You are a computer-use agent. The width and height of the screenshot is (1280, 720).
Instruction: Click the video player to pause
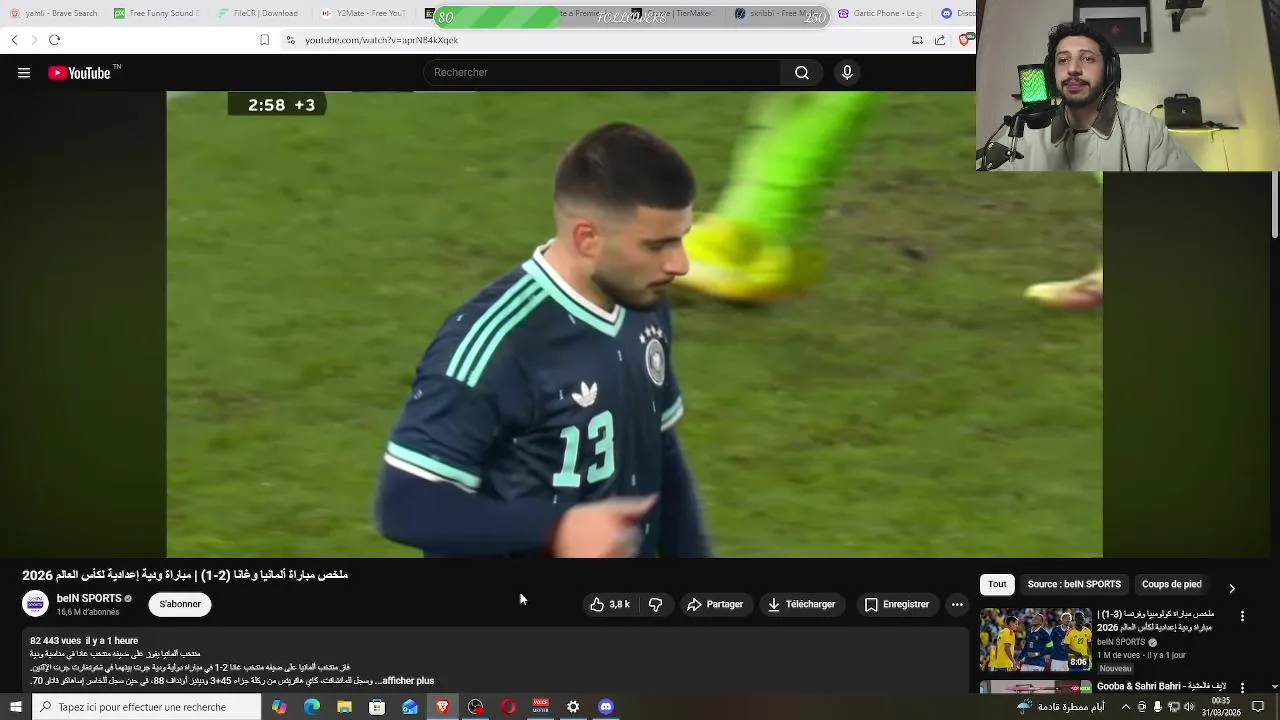634,324
